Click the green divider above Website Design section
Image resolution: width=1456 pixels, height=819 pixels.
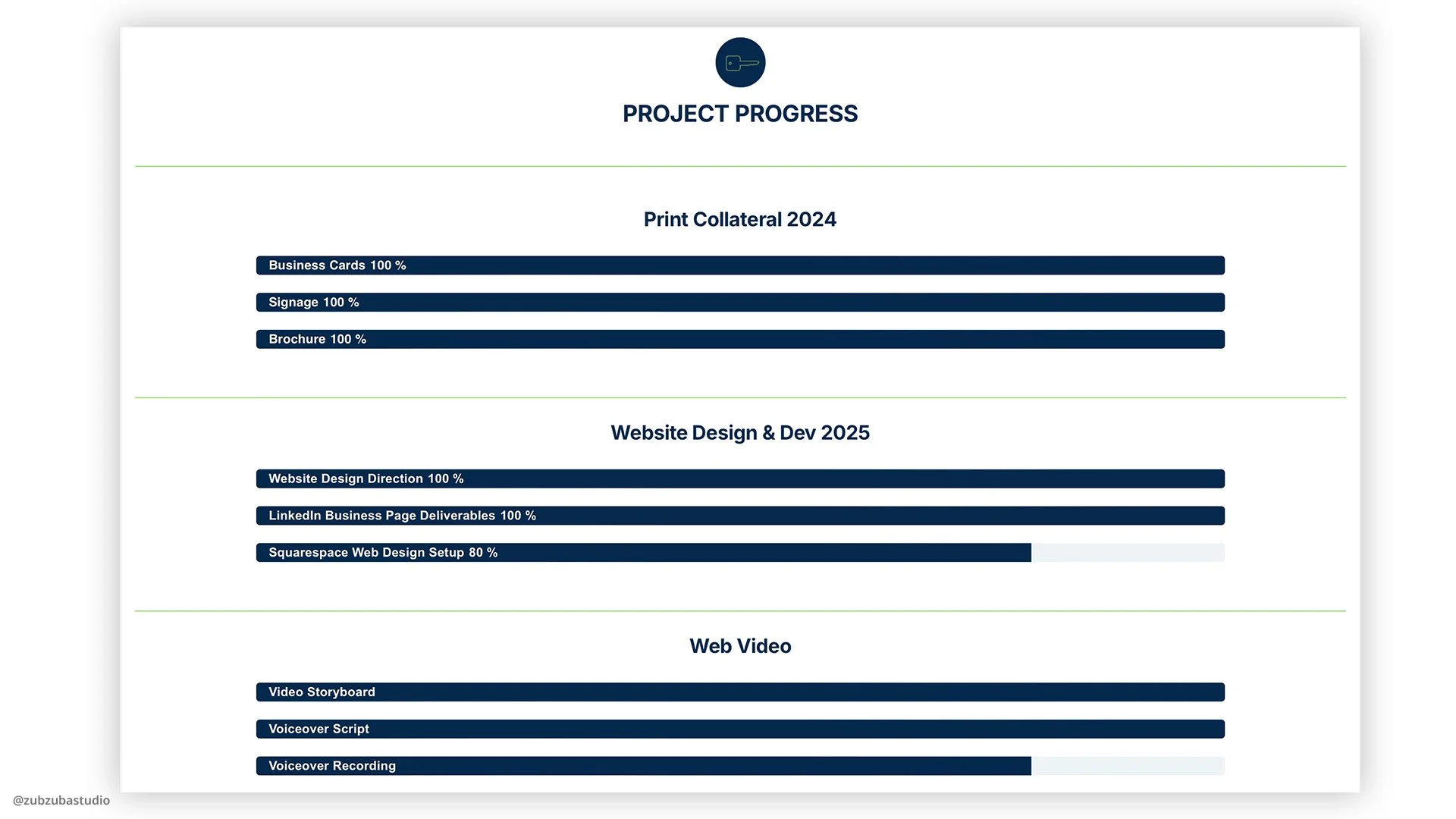(x=740, y=397)
